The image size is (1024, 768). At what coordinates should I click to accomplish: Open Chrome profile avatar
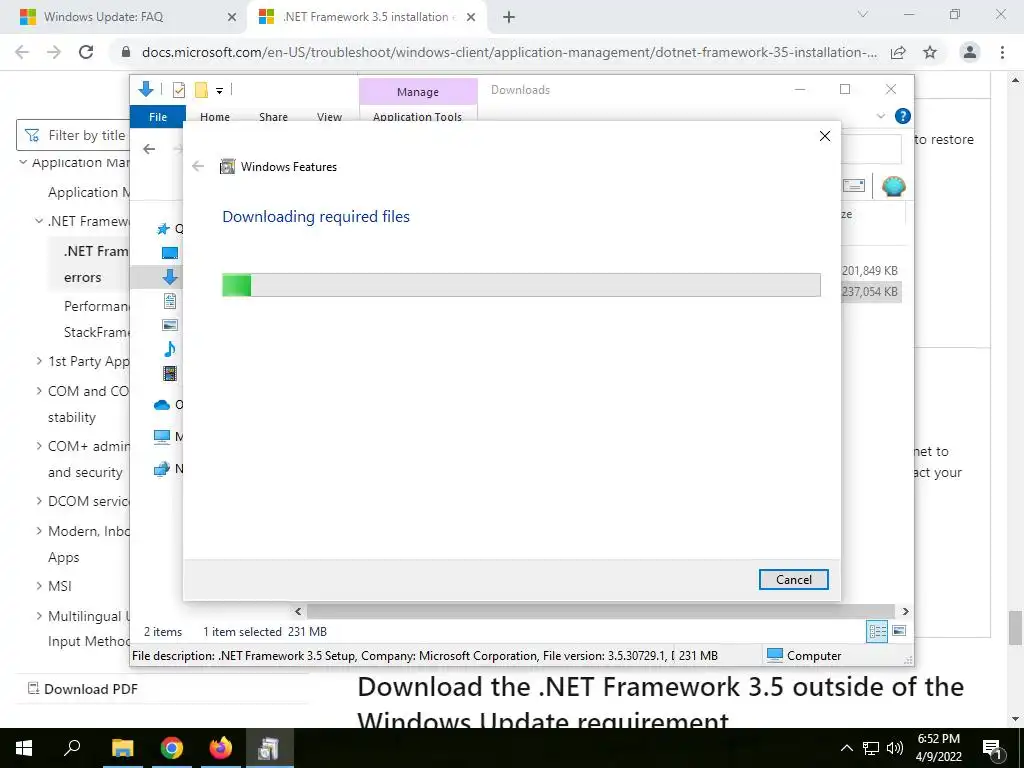click(x=970, y=52)
